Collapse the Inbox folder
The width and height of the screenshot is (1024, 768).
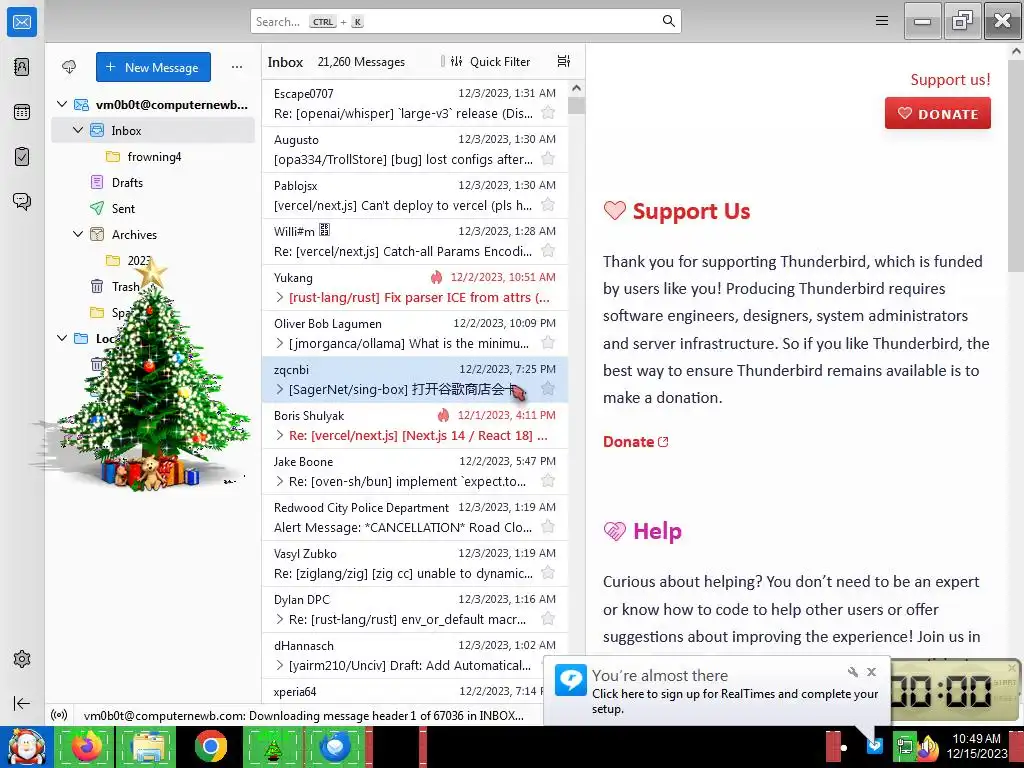coord(78,130)
